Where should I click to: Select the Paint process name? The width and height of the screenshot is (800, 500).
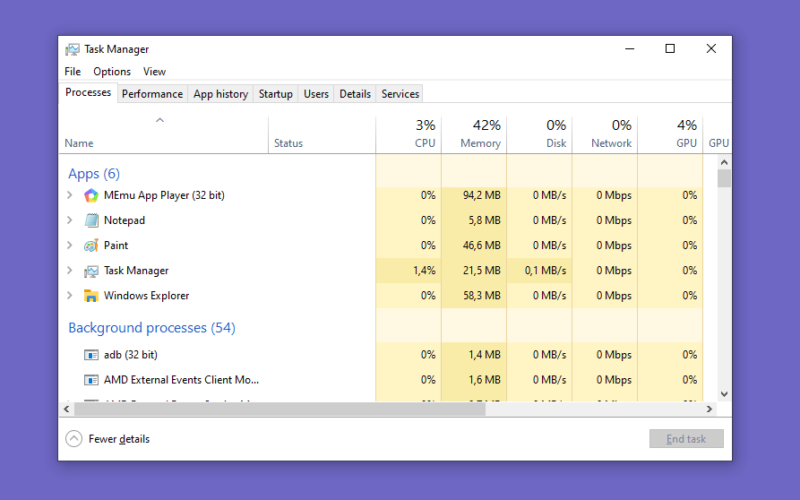click(116, 245)
